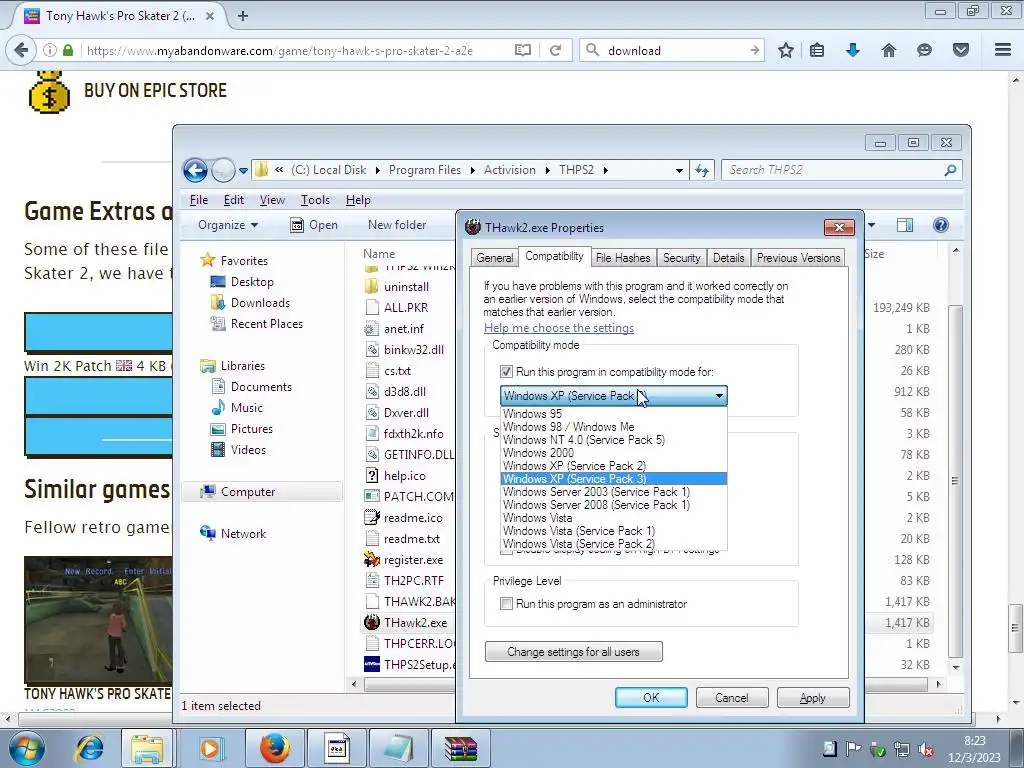Click the volume muted tray icon
1024x768 pixels.
[925, 749]
